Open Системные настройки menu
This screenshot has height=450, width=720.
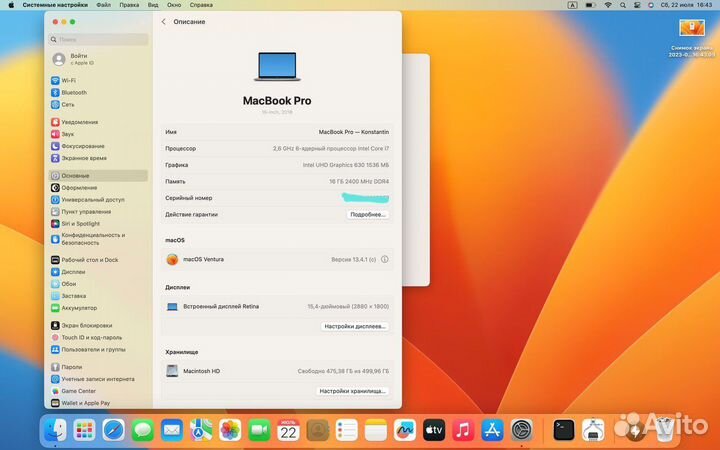coord(55,5)
